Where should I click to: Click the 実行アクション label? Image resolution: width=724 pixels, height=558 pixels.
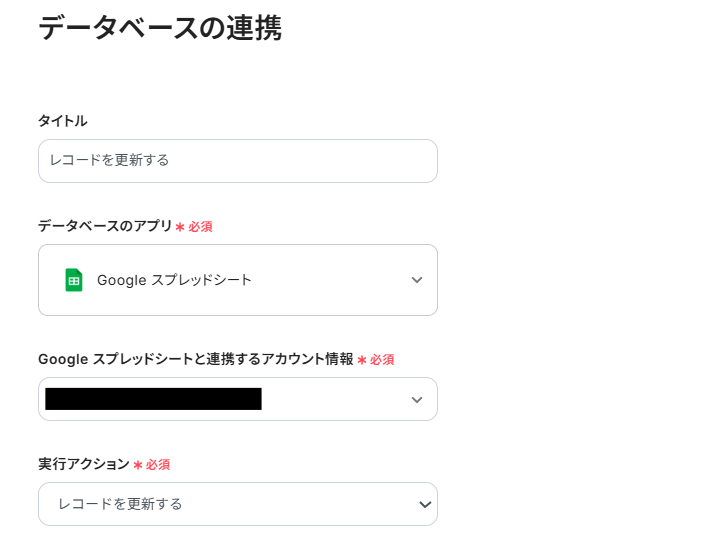click(x=84, y=464)
